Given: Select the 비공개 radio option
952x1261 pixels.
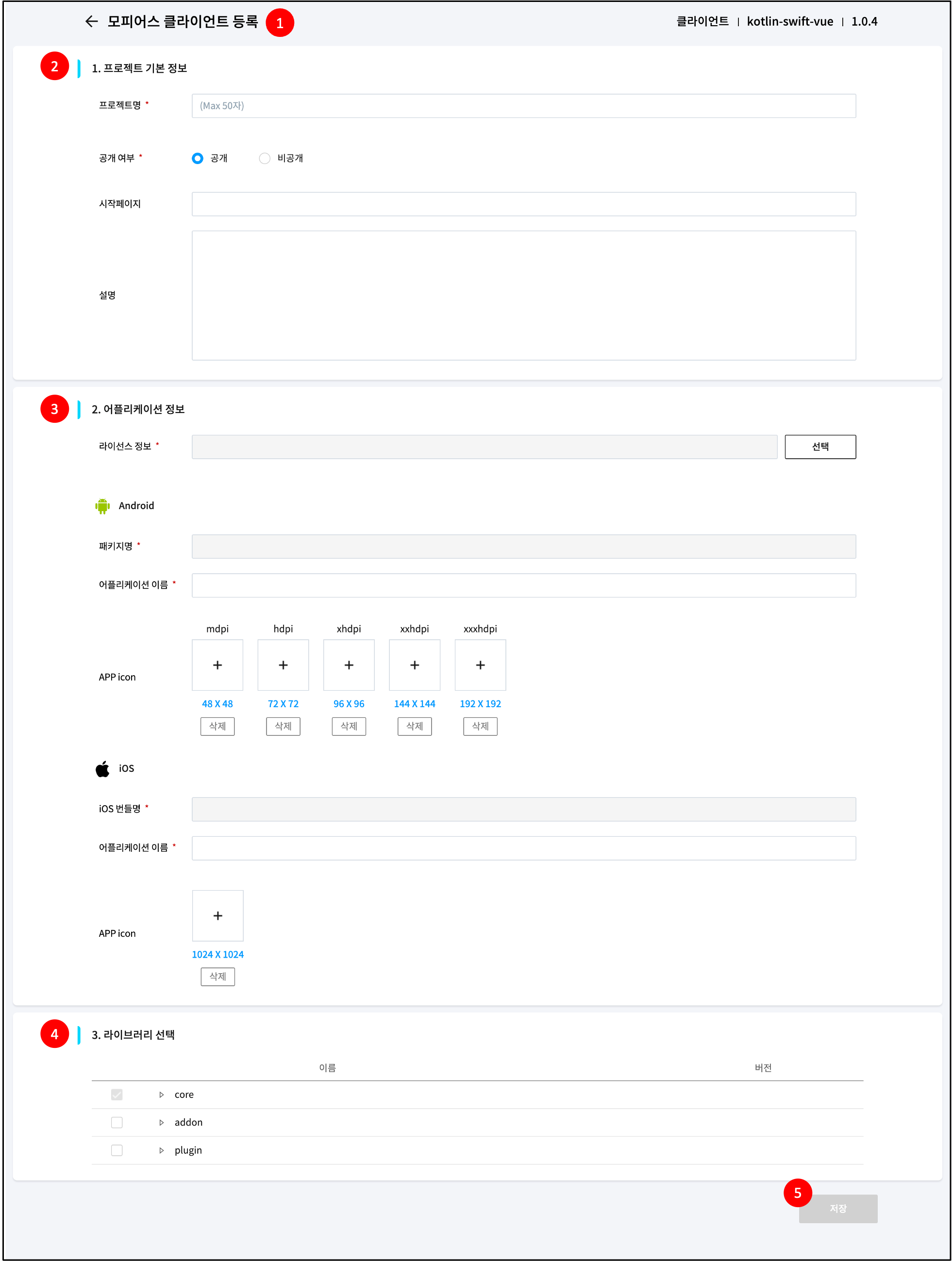Looking at the screenshot, I should tap(265, 159).
